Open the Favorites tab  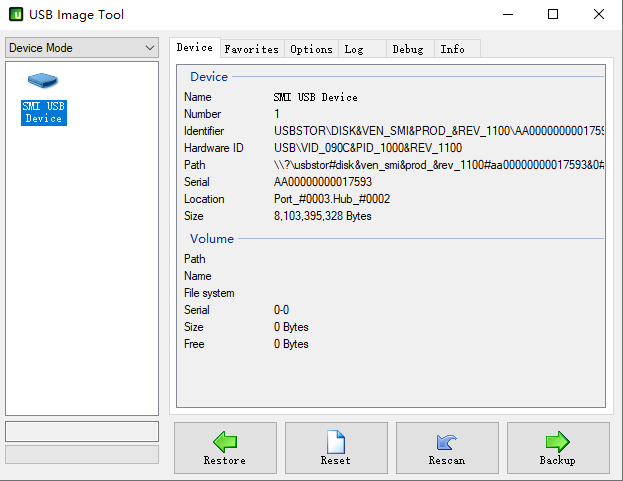(251, 49)
